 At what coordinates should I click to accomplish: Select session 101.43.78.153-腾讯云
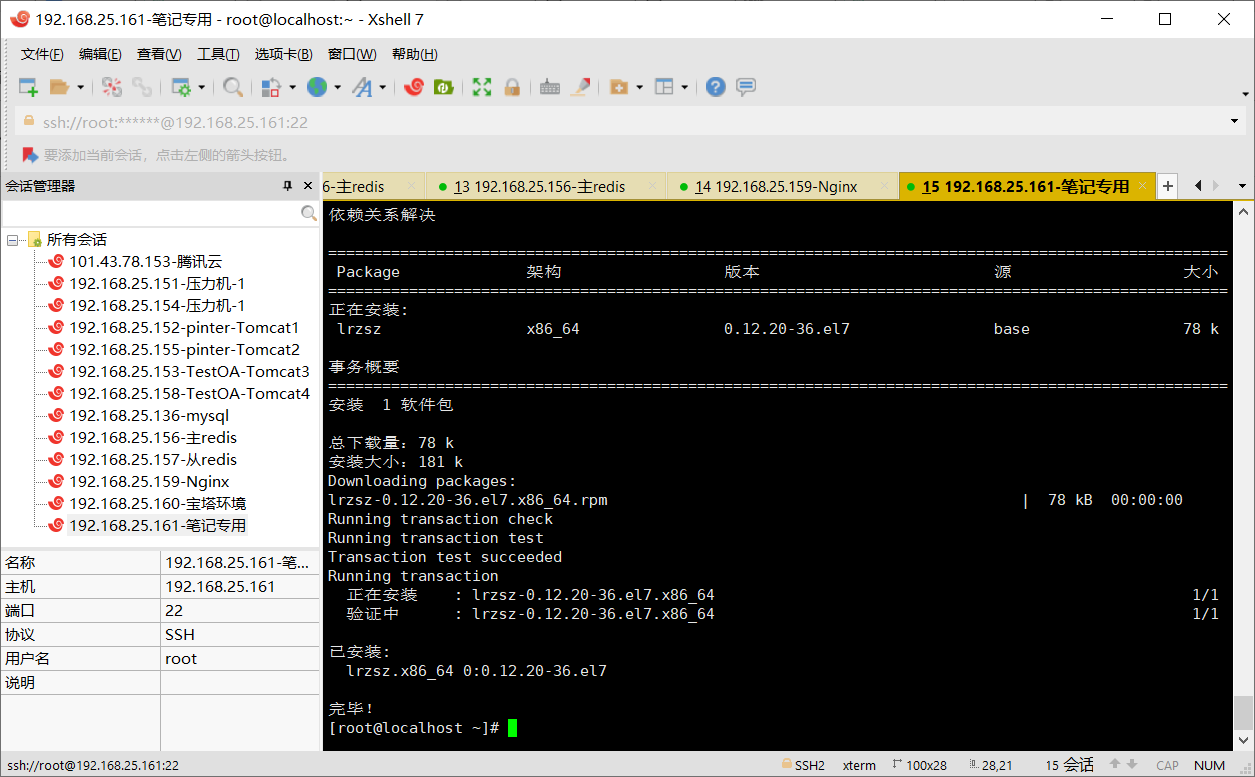click(x=145, y=262)
